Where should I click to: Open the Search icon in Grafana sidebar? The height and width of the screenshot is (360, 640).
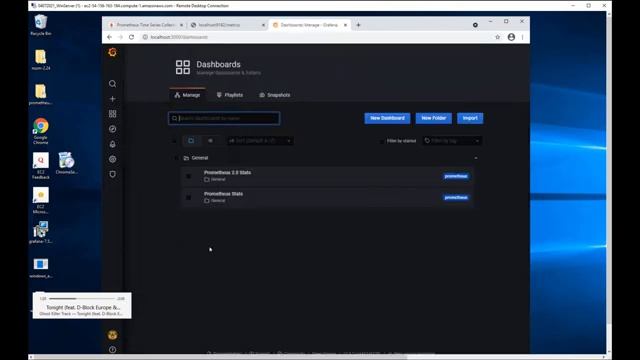(x=113, y=84)
